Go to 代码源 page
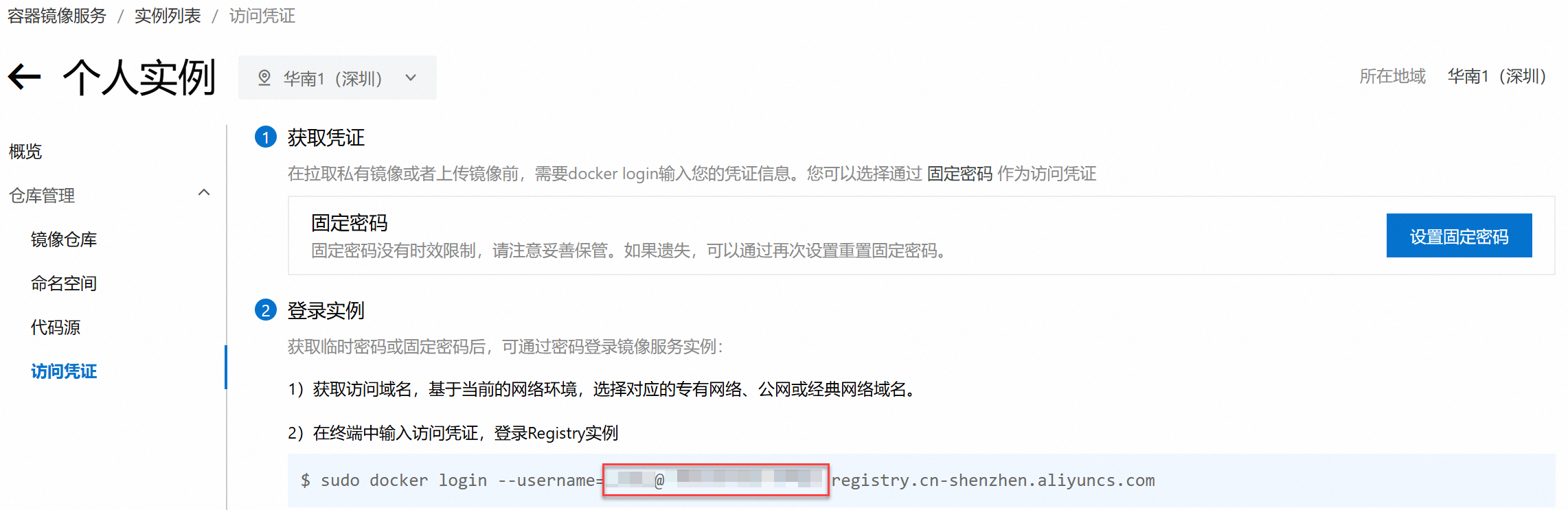The image size is (1568, 510). pyautogui.click(x=56, y=327)
